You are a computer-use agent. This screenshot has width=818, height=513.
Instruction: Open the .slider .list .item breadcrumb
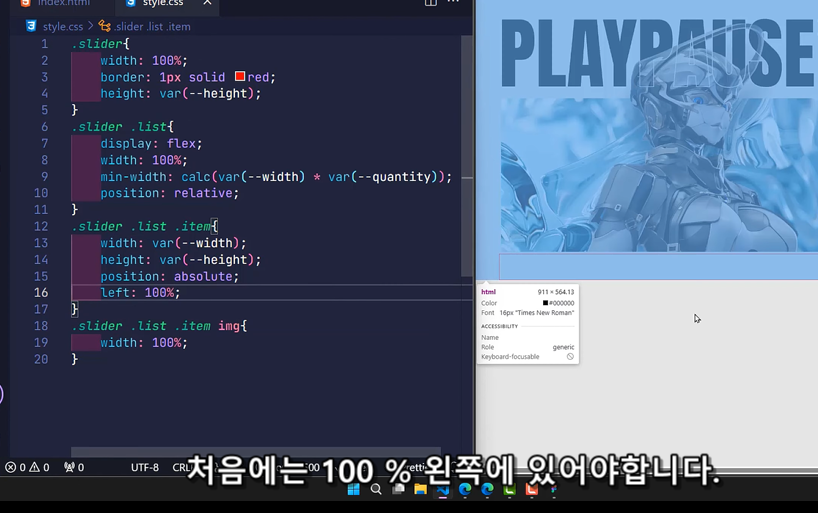(x=152, y=27)
